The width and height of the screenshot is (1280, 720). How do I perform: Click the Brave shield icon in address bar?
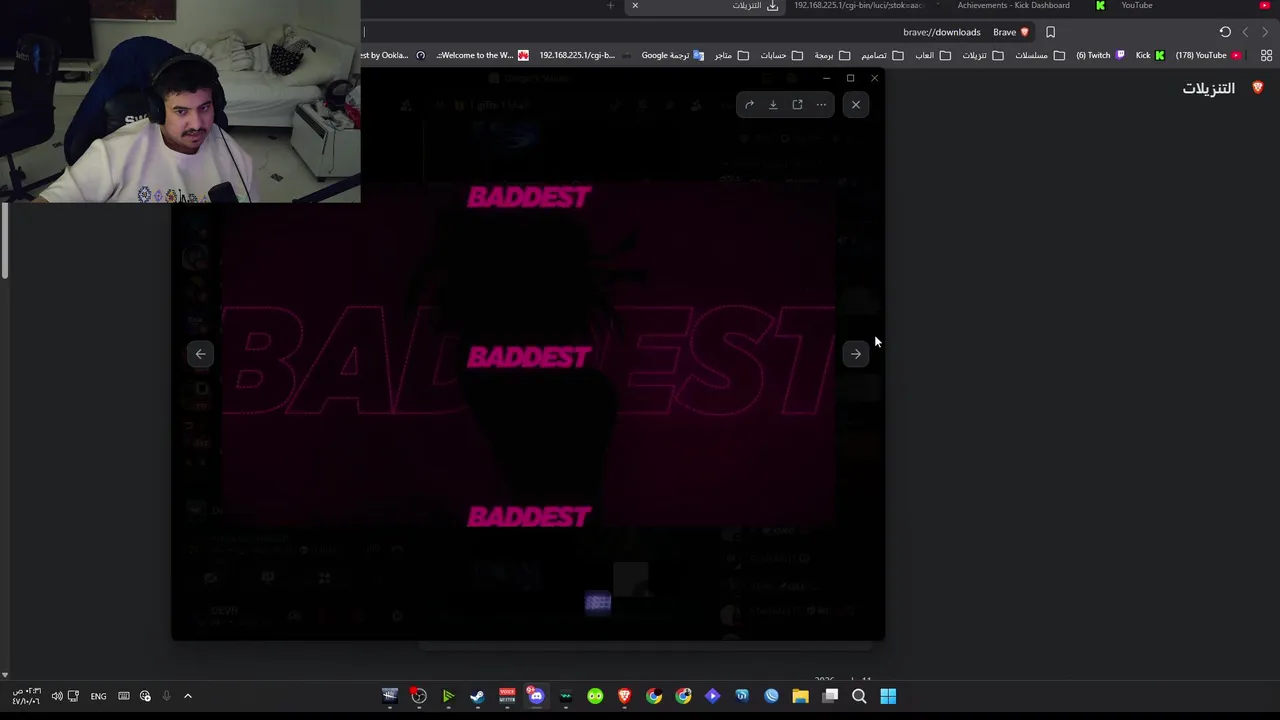click(1024, 32)
